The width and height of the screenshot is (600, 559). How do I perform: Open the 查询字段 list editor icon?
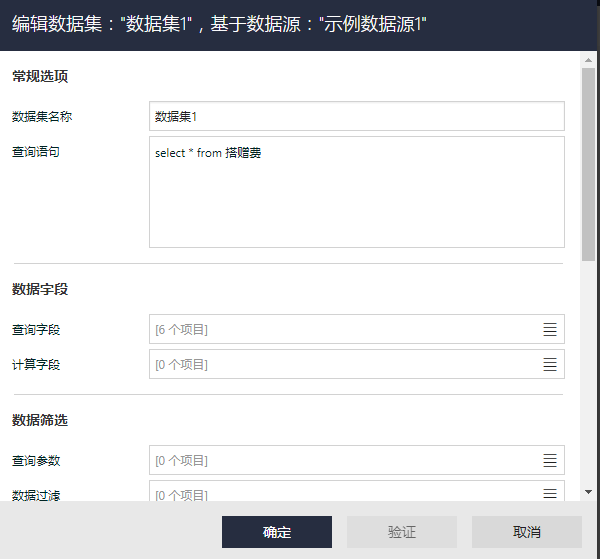click(x=549, y=329)
